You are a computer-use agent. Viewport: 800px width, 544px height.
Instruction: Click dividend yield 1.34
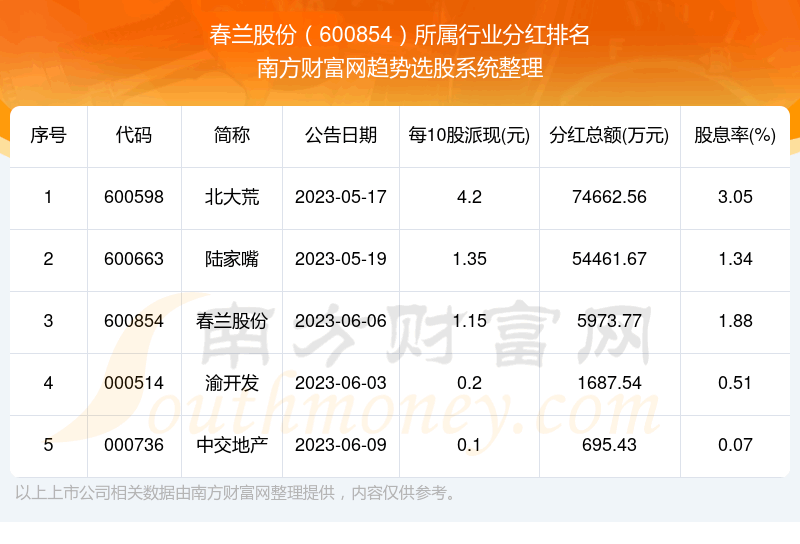click(735, 259)
